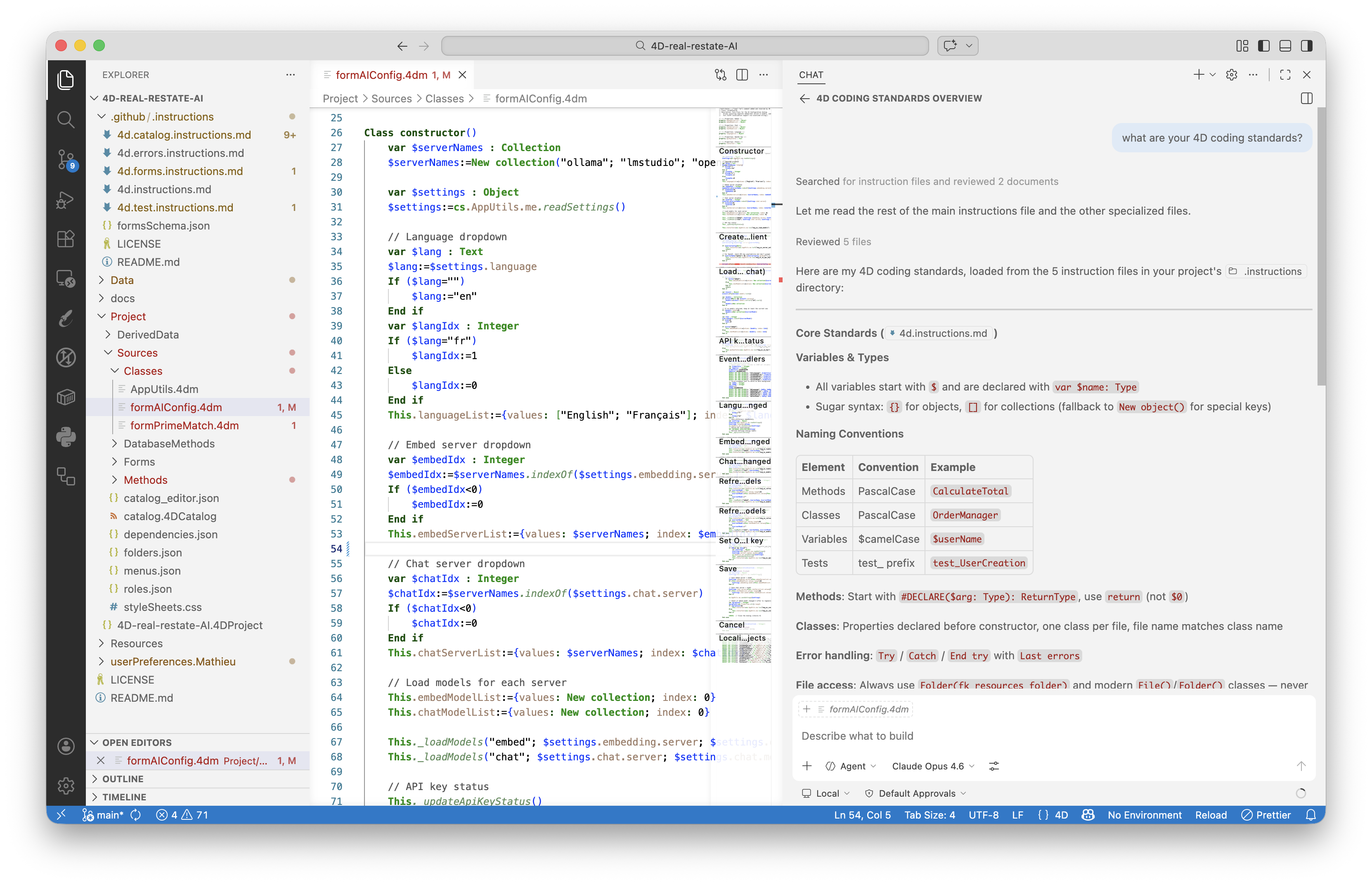Split the editor to the right
This screenshot has width=1372, height=885.
click(x=742, y=75)
